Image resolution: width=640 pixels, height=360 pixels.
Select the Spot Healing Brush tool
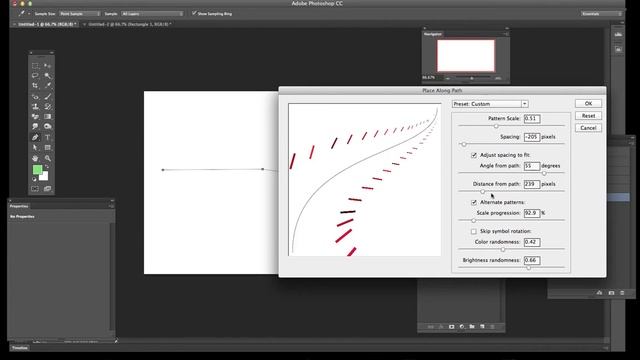tap(35, 96)
